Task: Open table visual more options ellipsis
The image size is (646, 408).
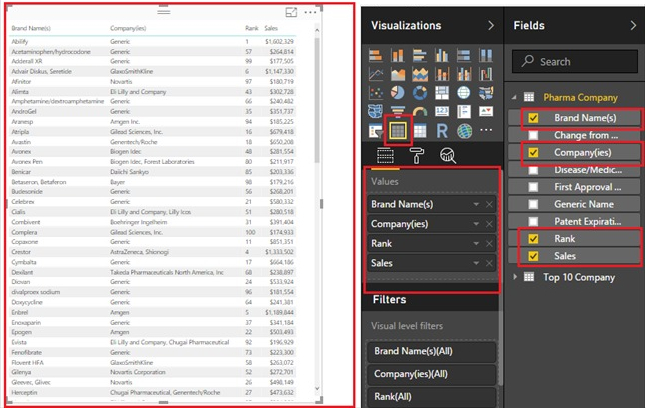Action: [x=310, y=12]
